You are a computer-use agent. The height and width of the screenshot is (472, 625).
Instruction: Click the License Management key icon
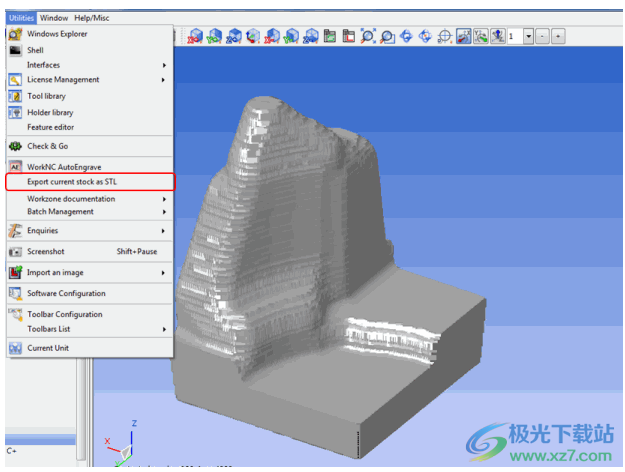[15, 80]
